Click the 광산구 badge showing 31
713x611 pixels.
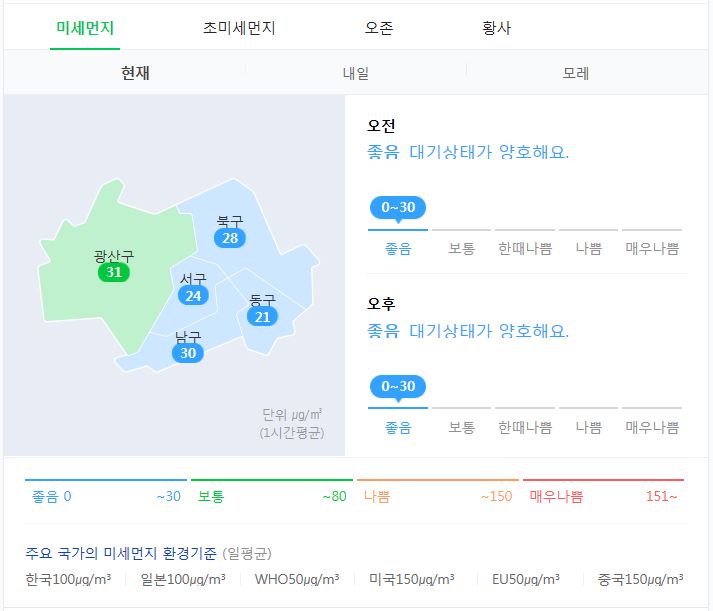click(114, 272)
